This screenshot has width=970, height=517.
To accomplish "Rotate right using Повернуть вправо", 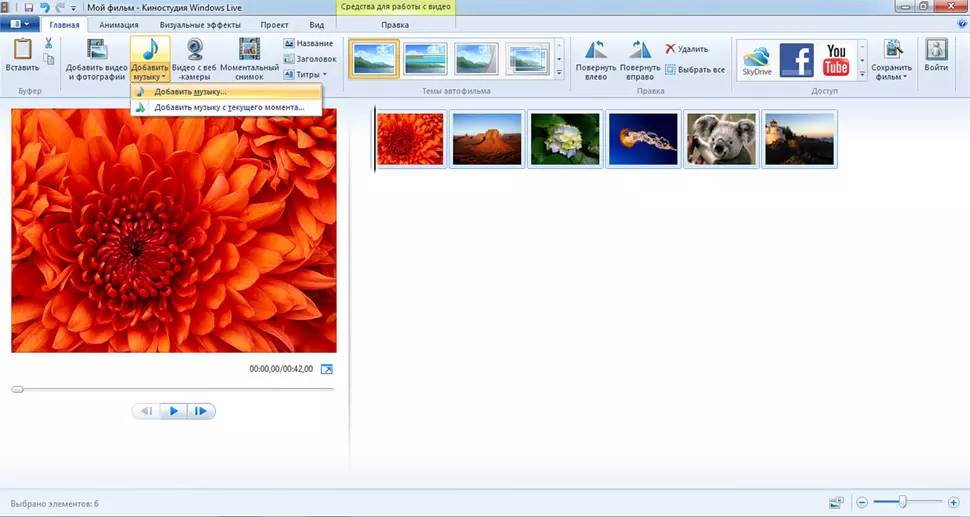I will [639, 52].
